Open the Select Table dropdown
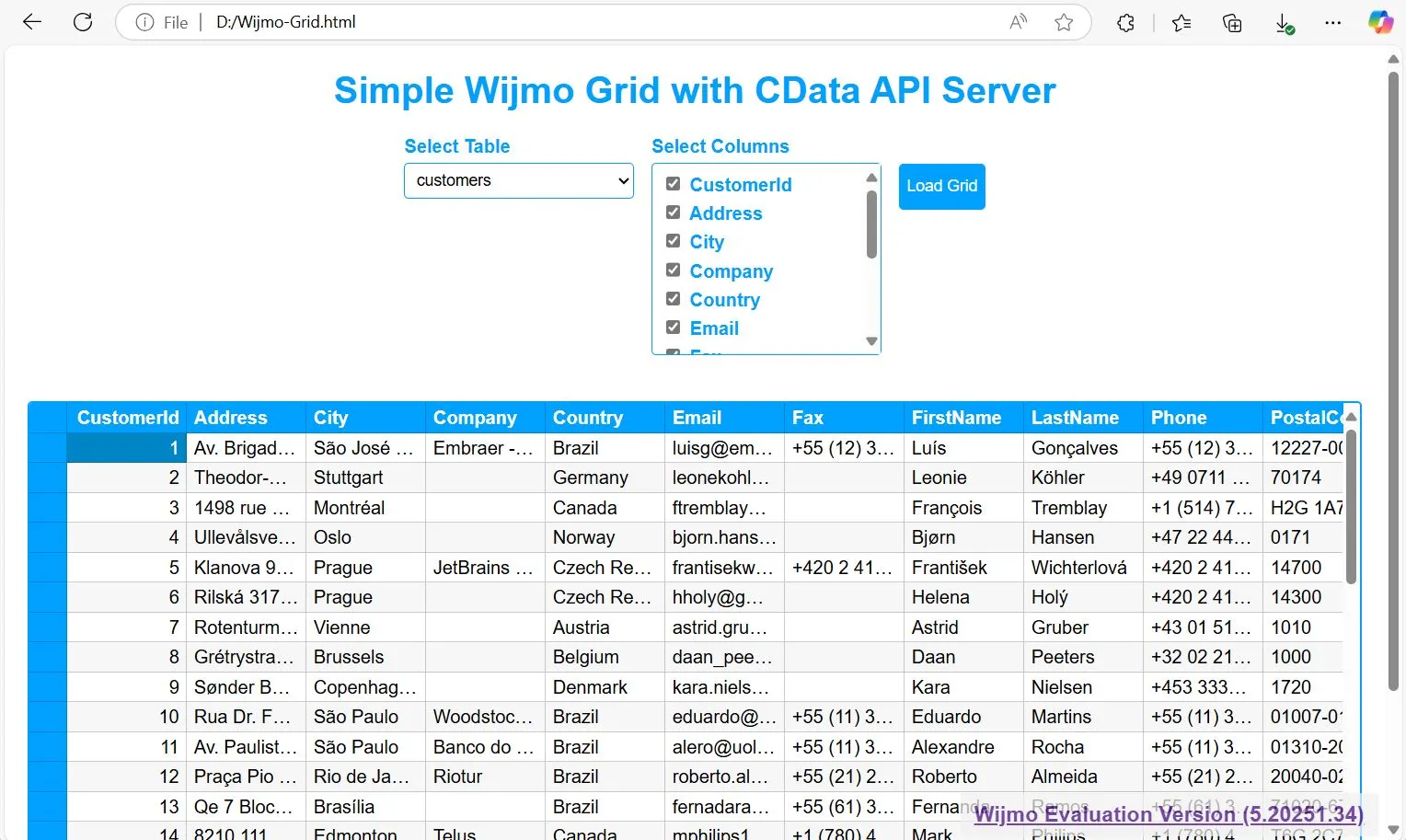Viewport: 1406px width, 840px height. [519, 180]
